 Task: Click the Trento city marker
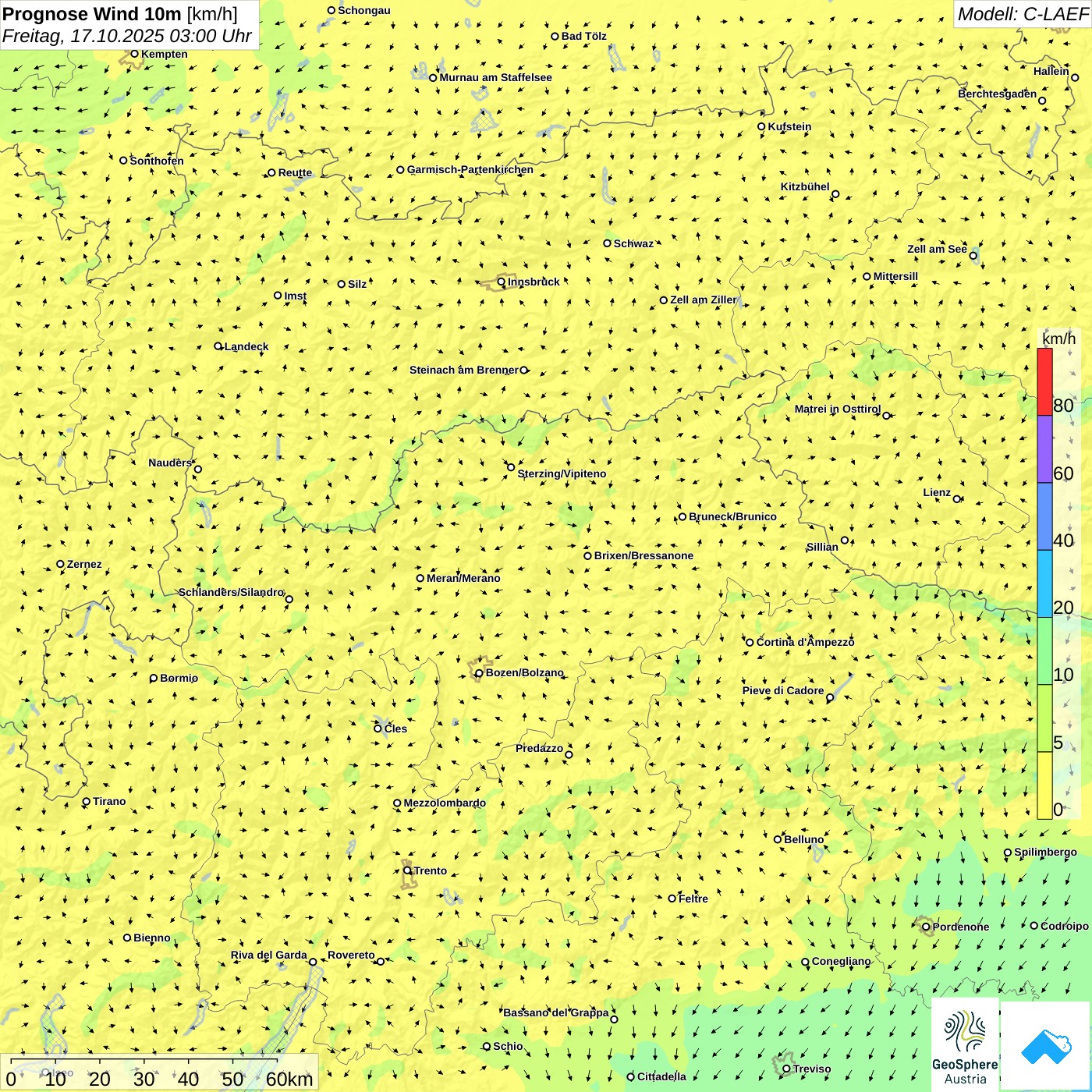(407, 870)
